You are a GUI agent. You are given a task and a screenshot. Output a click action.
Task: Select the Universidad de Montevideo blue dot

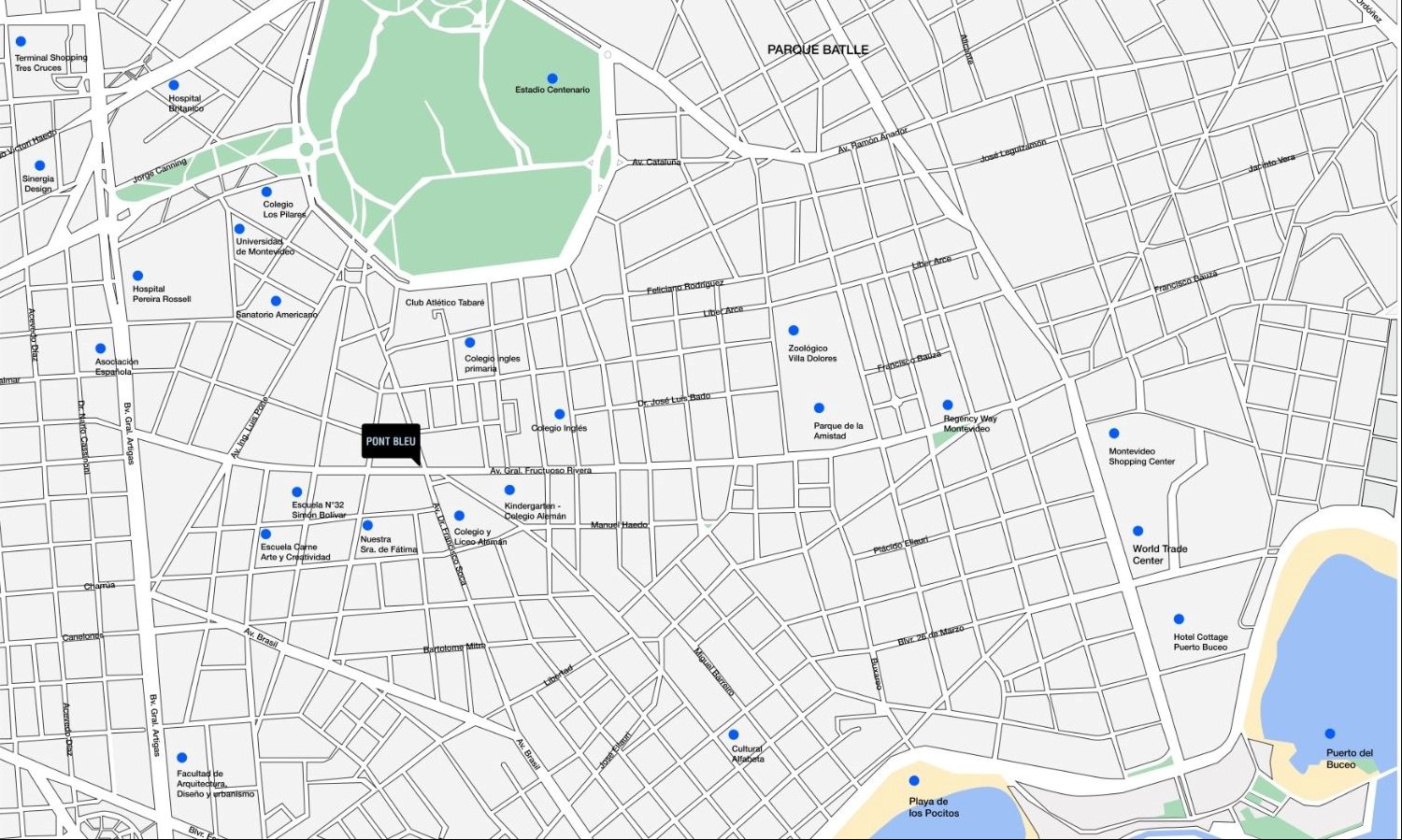[x=239, y=228]
